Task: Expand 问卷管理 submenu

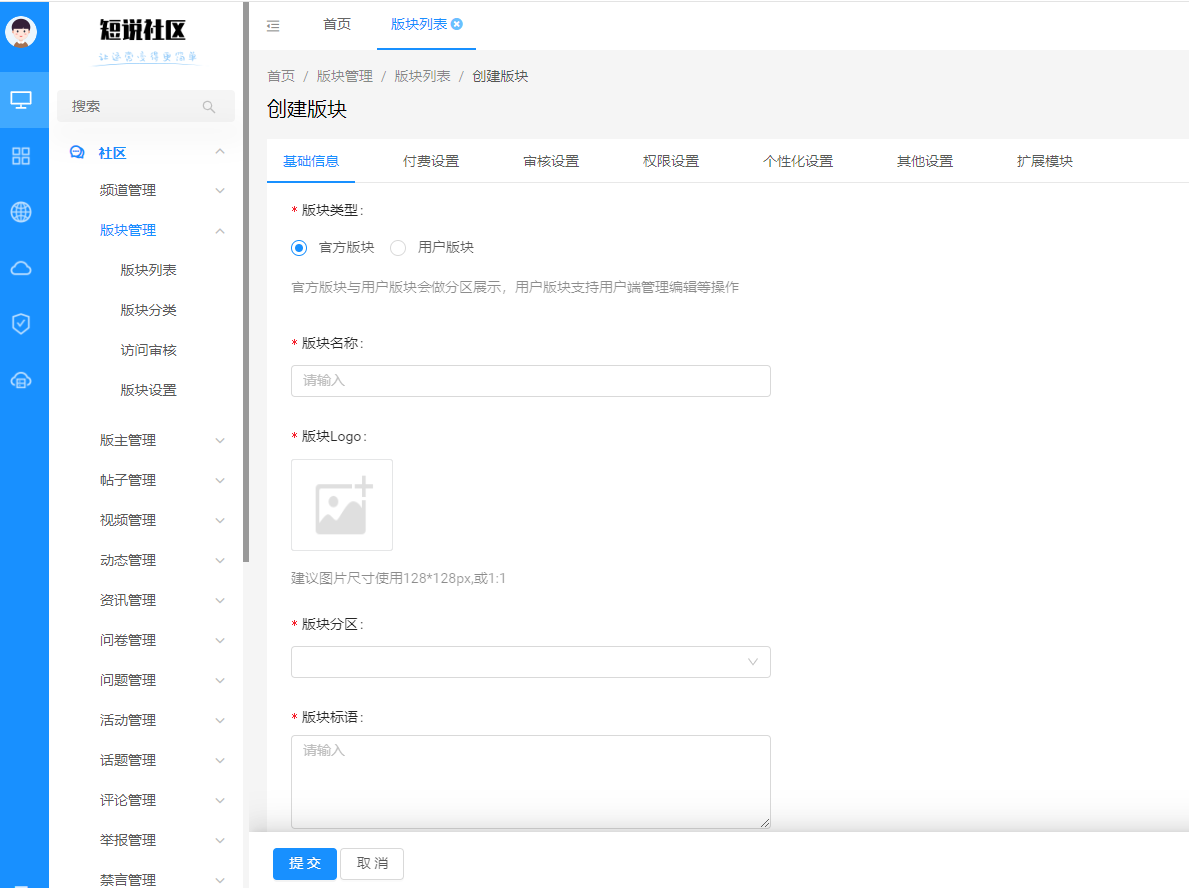Action: tap(220, 640)
